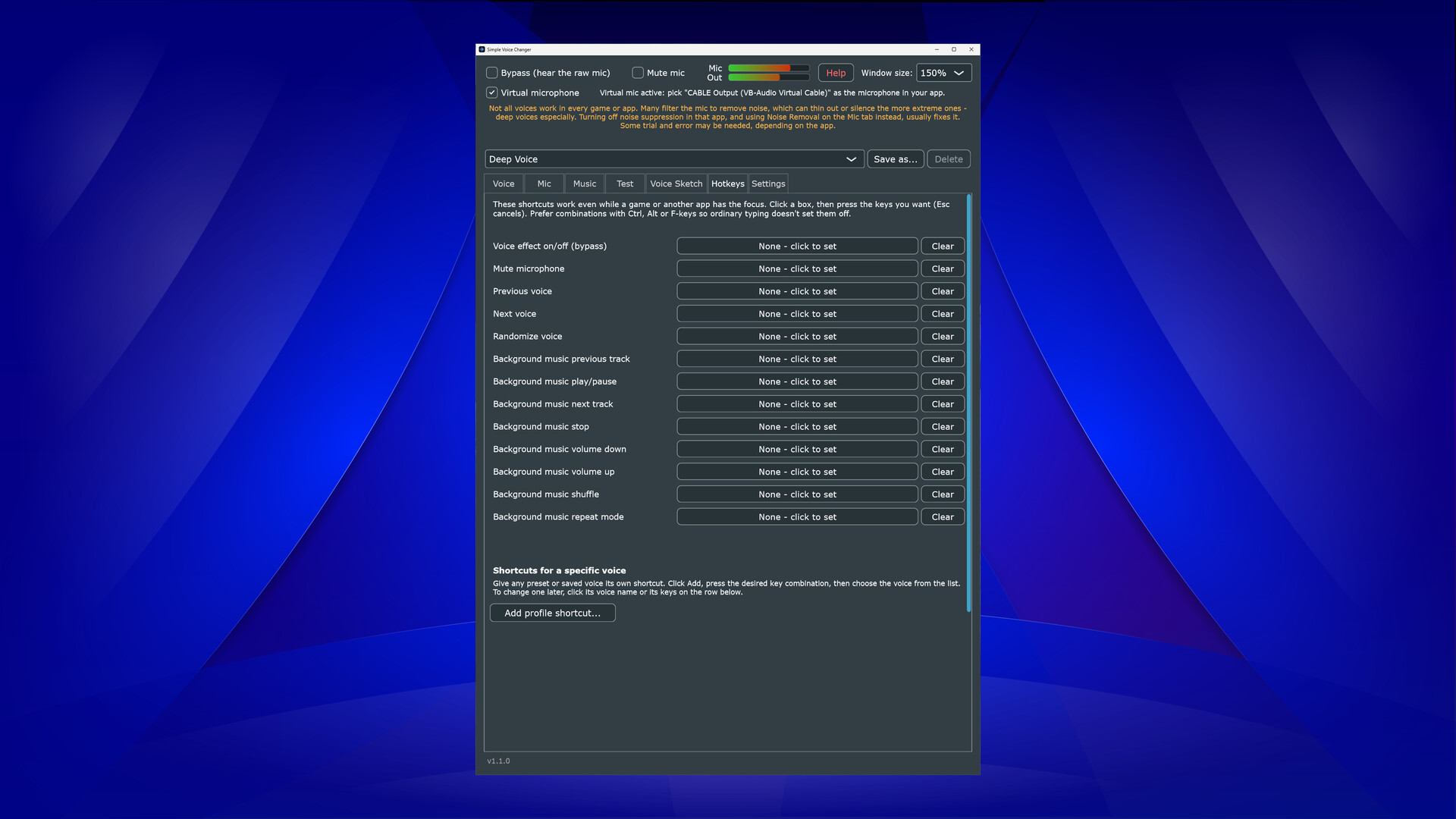Clear the Background music volume down hotkey

[x=943, y=449]
